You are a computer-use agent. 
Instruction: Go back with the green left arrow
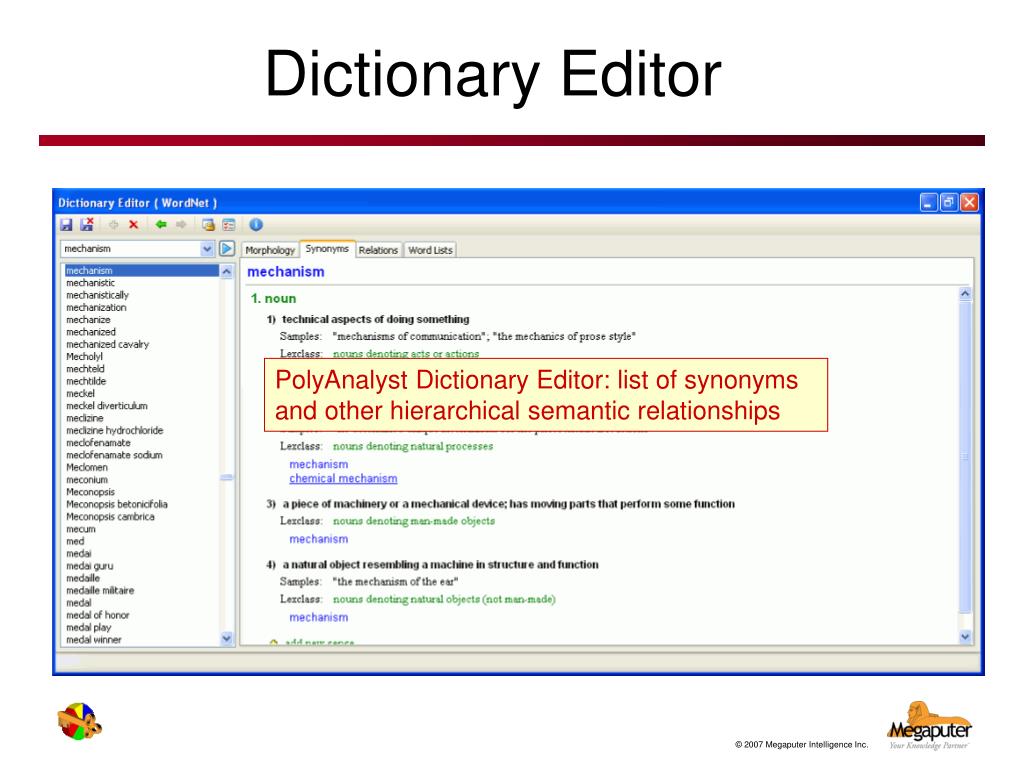point(161,225)
